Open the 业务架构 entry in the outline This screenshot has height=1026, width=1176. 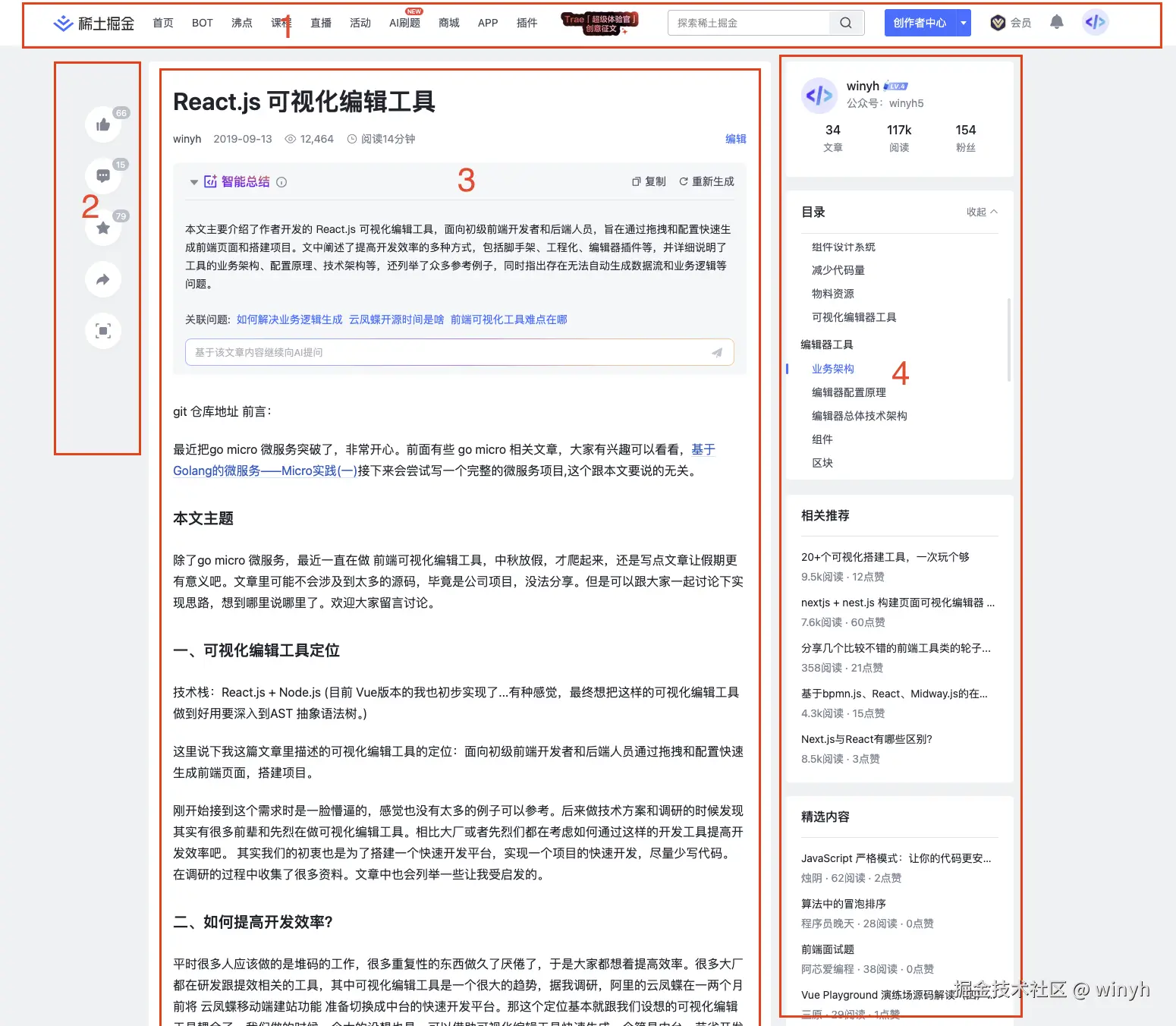pos(832,369)
